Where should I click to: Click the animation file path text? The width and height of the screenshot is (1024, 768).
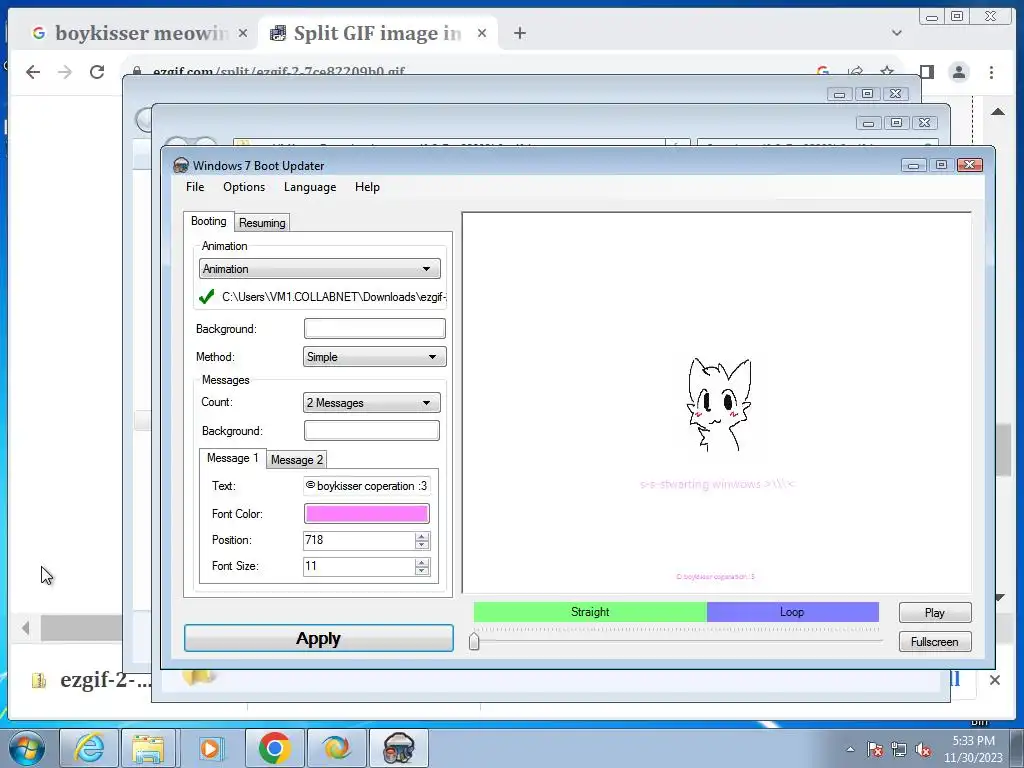[334, 296]
